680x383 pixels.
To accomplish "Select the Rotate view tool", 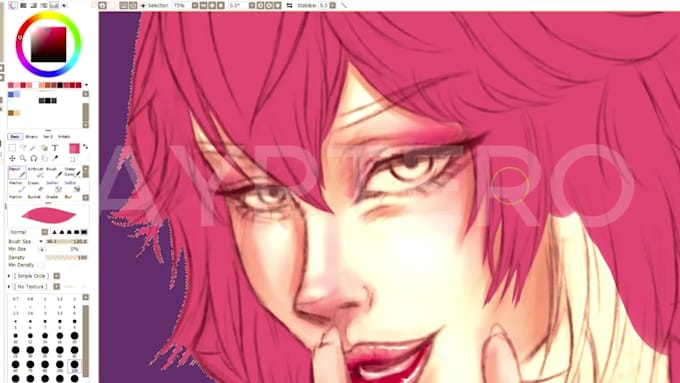I will coord(33,158).
